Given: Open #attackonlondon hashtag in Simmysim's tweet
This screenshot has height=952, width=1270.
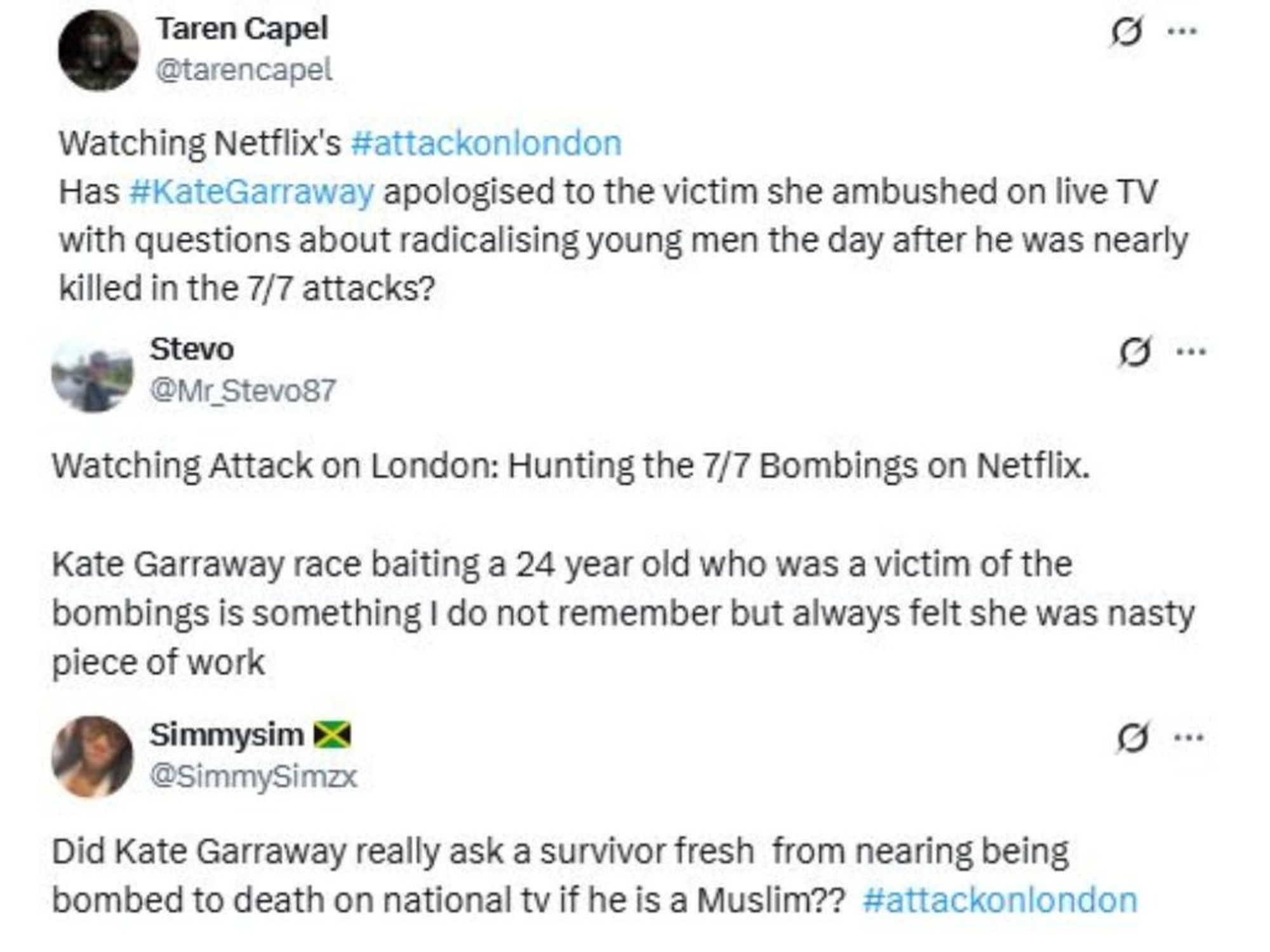Looking at the screenshot, I should pyautogui.click(x=1000, y=901).
